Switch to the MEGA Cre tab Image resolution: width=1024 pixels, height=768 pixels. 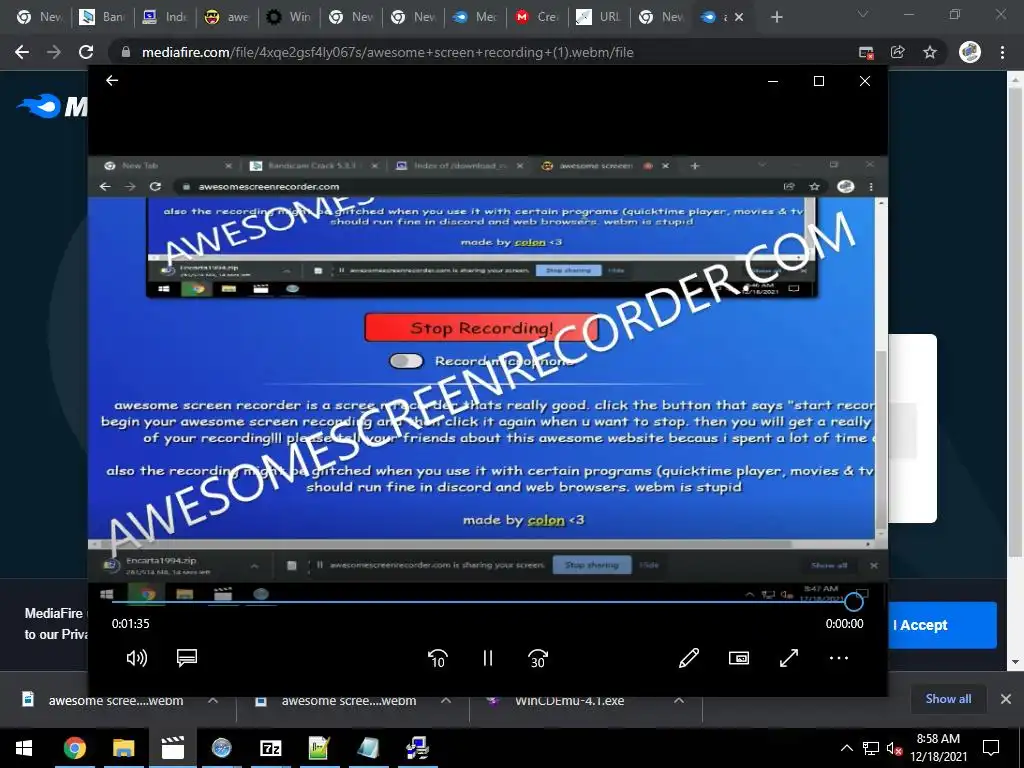[x=537, y=17]
